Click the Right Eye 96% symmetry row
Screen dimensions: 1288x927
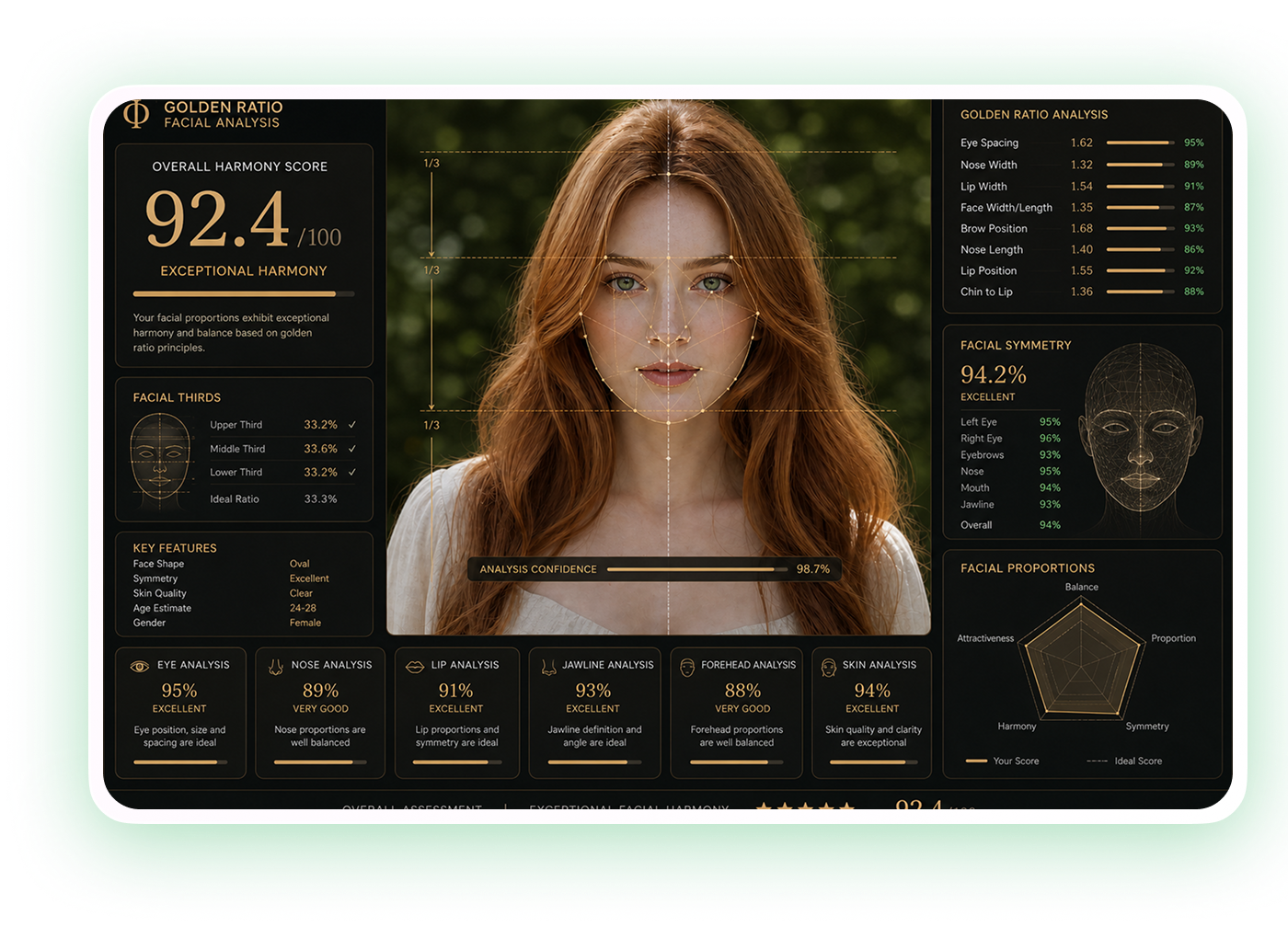click(x=1010, y=439)
